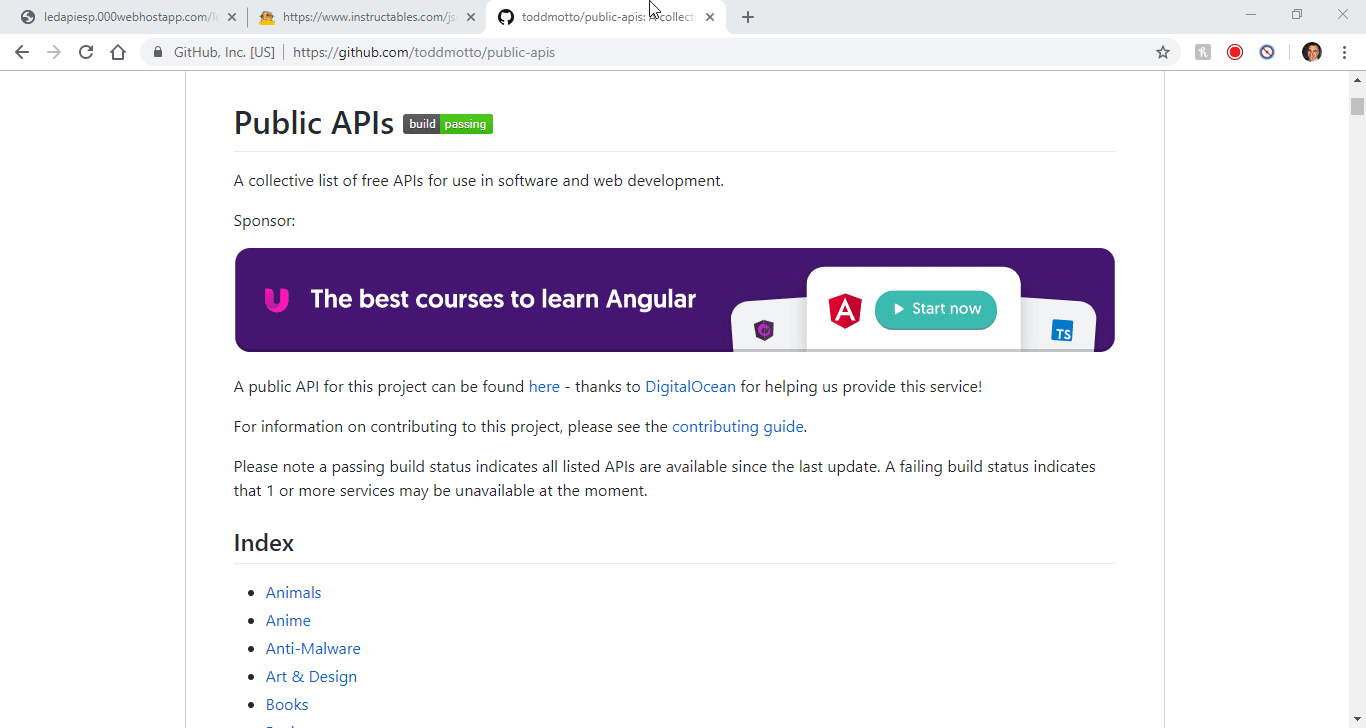This screenshot has width=1366, height=728.
Task: View site security lock information
Action: [x=157, y=52]
